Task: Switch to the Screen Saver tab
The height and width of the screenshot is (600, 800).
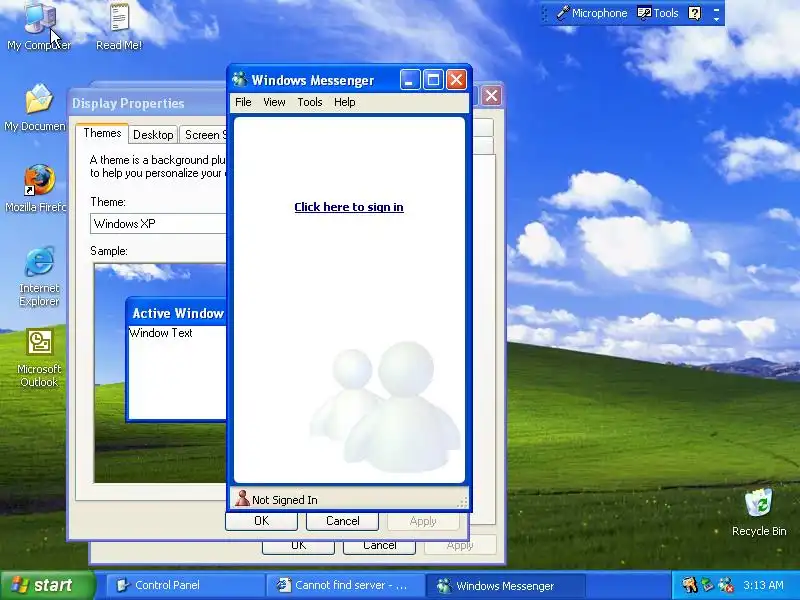Action: coord(204,135)
